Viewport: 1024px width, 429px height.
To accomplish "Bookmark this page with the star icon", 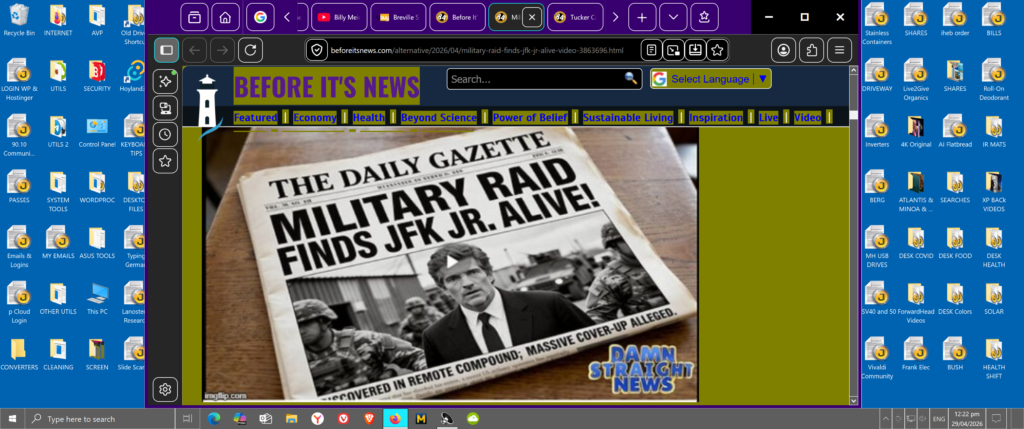I will (717, 50).
